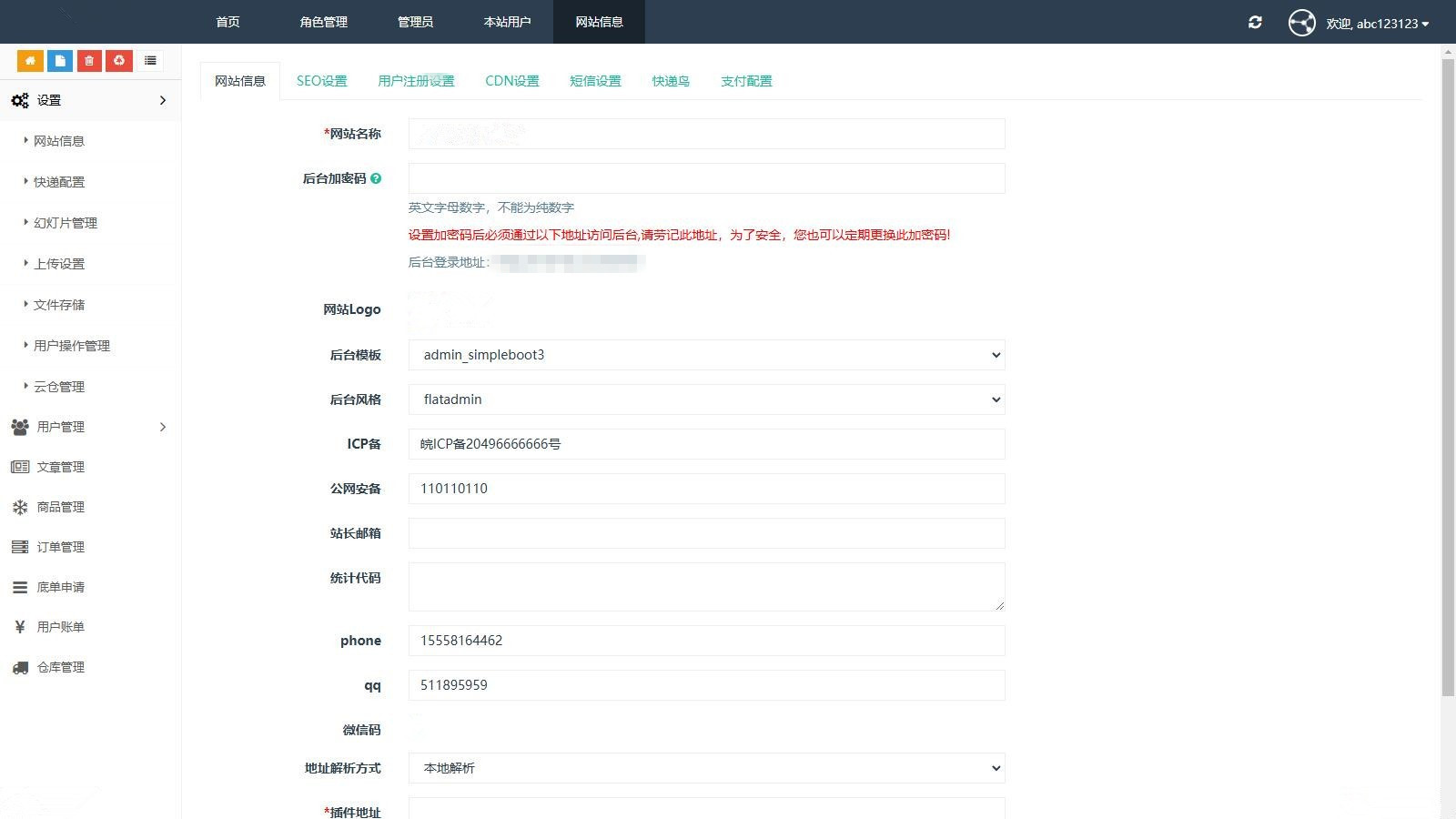Screen dimensions: 1456x819
Task: Open the abc123123 user account menu
Action: tap(1377, 24)
